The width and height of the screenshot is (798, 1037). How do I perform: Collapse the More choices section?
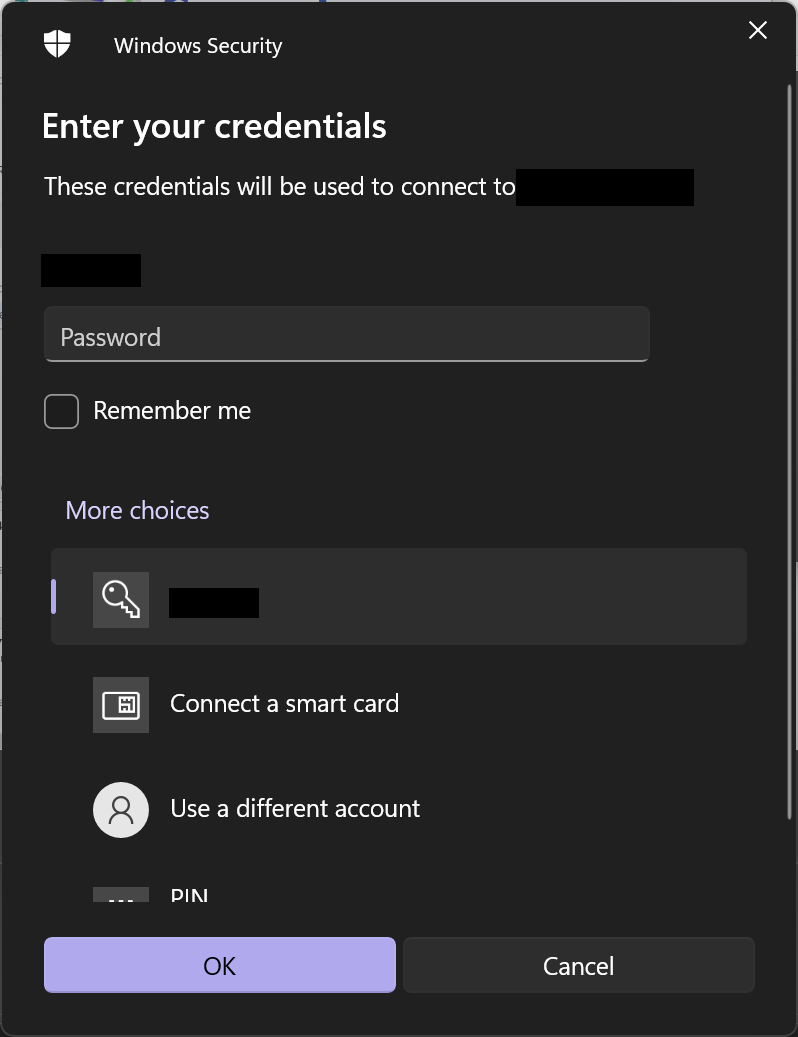point(137,510)
